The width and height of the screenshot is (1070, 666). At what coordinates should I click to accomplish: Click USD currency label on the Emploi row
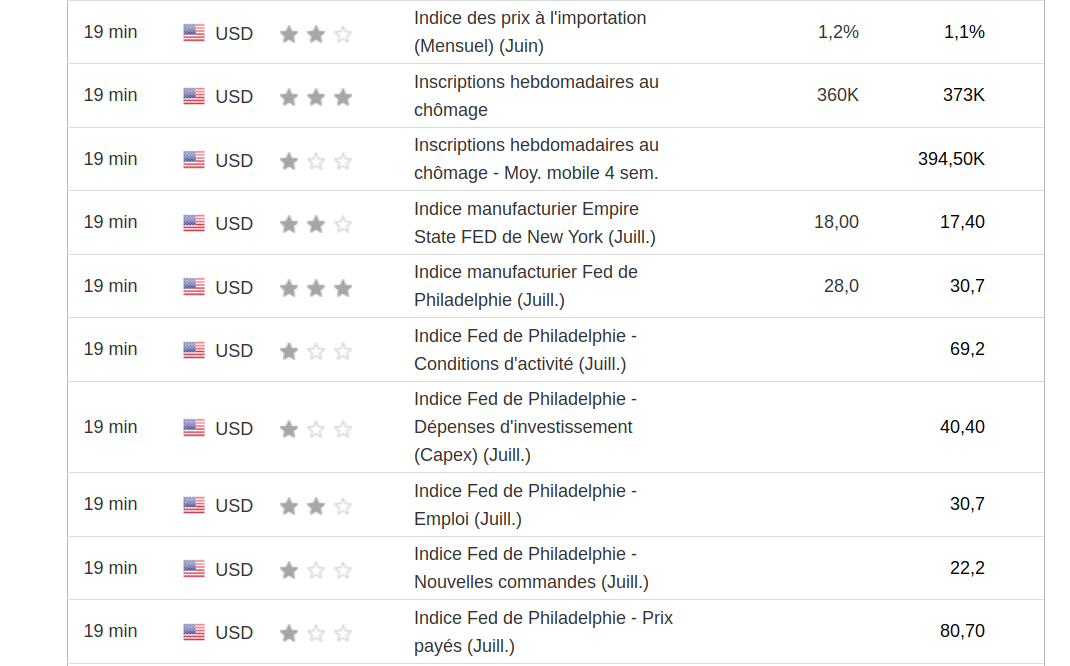pos(234,506)
